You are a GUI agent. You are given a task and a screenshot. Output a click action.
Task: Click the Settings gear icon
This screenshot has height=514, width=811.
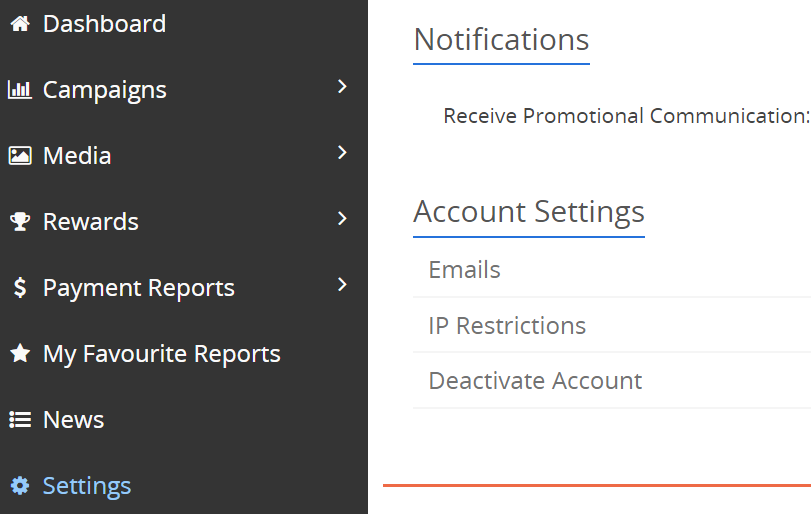tap(19, 486)
